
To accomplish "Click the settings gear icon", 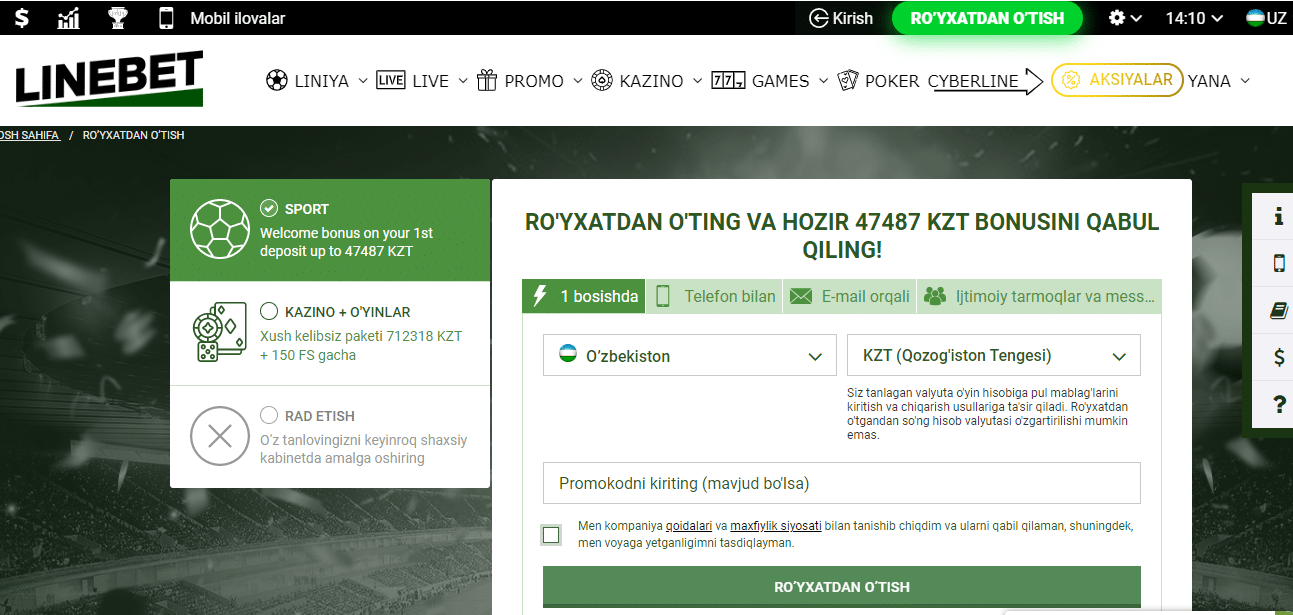I will (x=1117, y=18).
